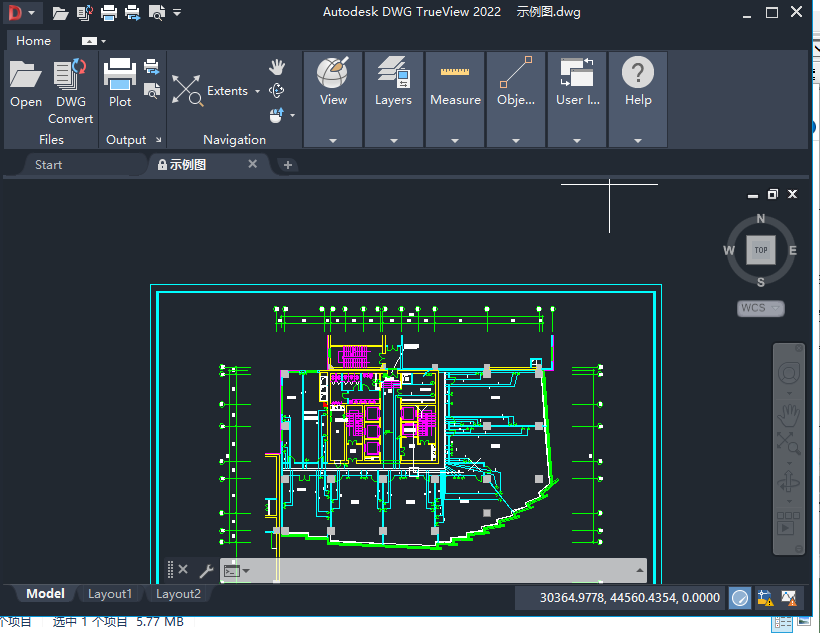Expand the Object Snap panel dropdown arrow

516,141
